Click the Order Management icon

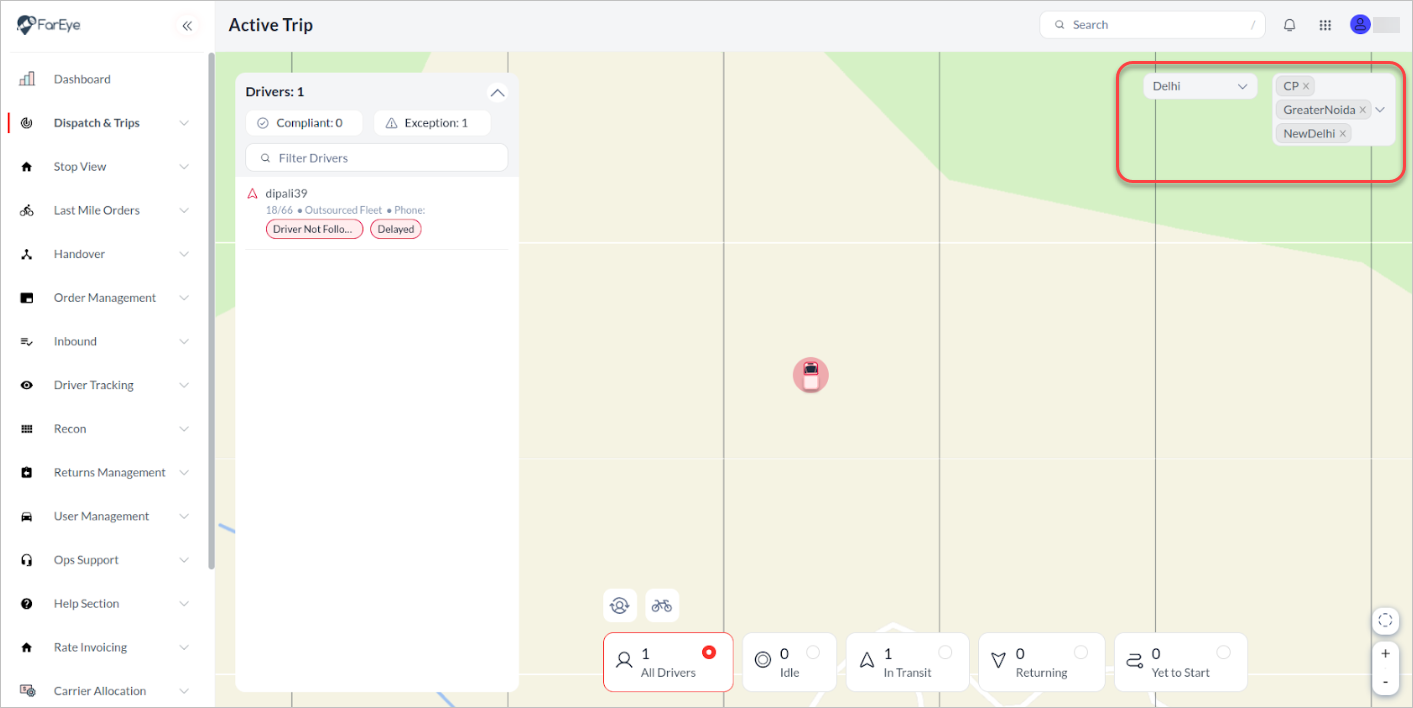(27, 298)
